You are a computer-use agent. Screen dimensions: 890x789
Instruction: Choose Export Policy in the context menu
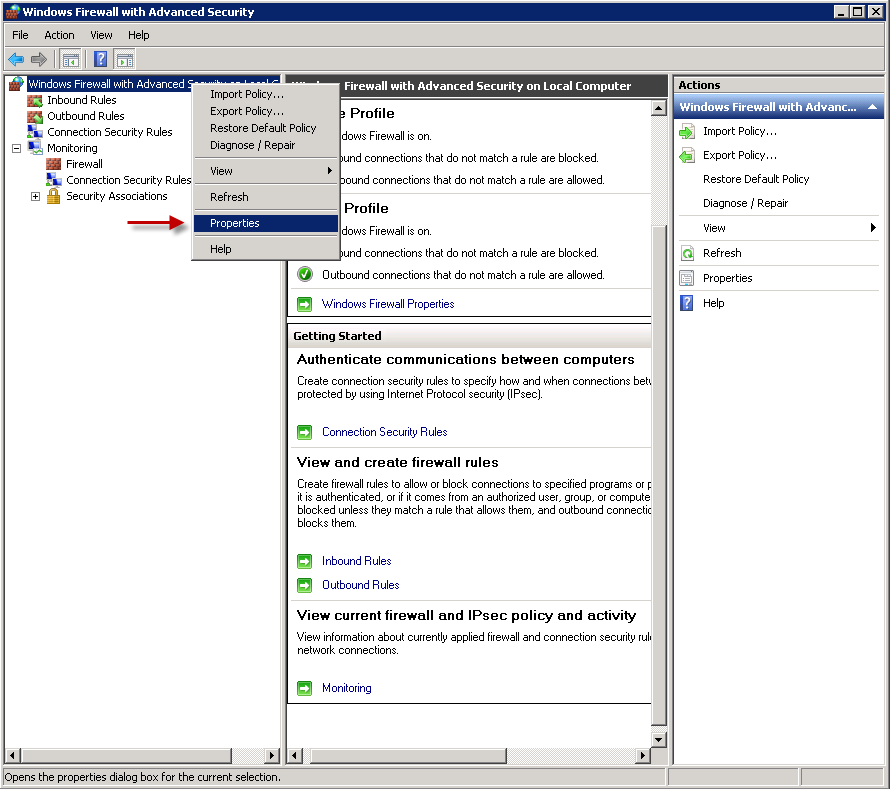click(x=266, y=111)
